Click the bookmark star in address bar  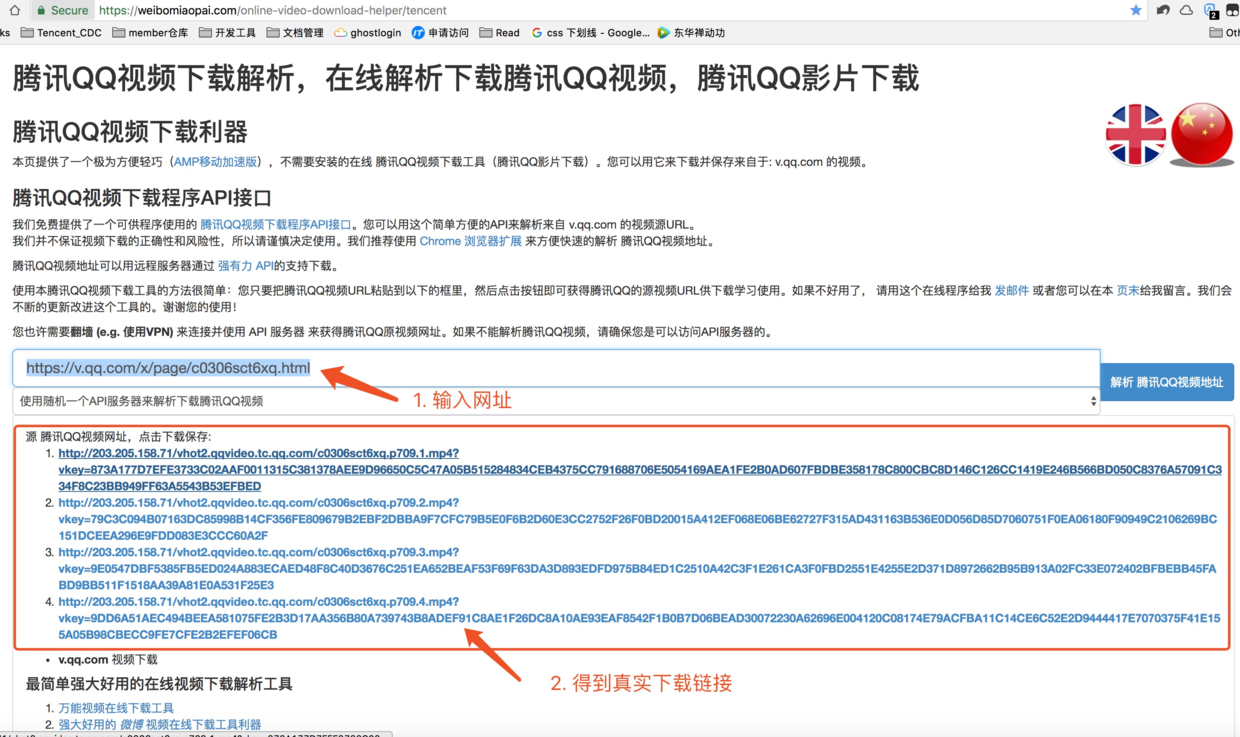tap(1135, 10)
